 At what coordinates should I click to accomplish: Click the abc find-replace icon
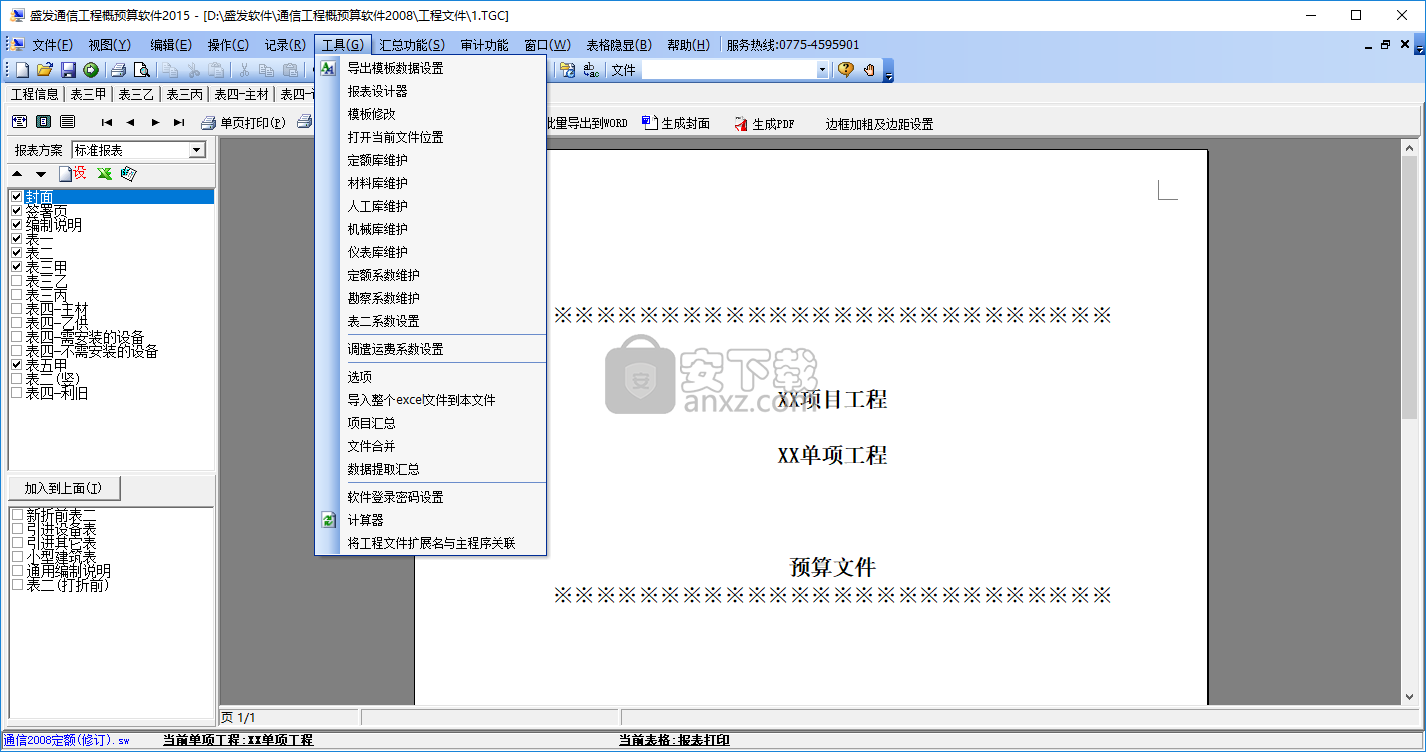591,70
